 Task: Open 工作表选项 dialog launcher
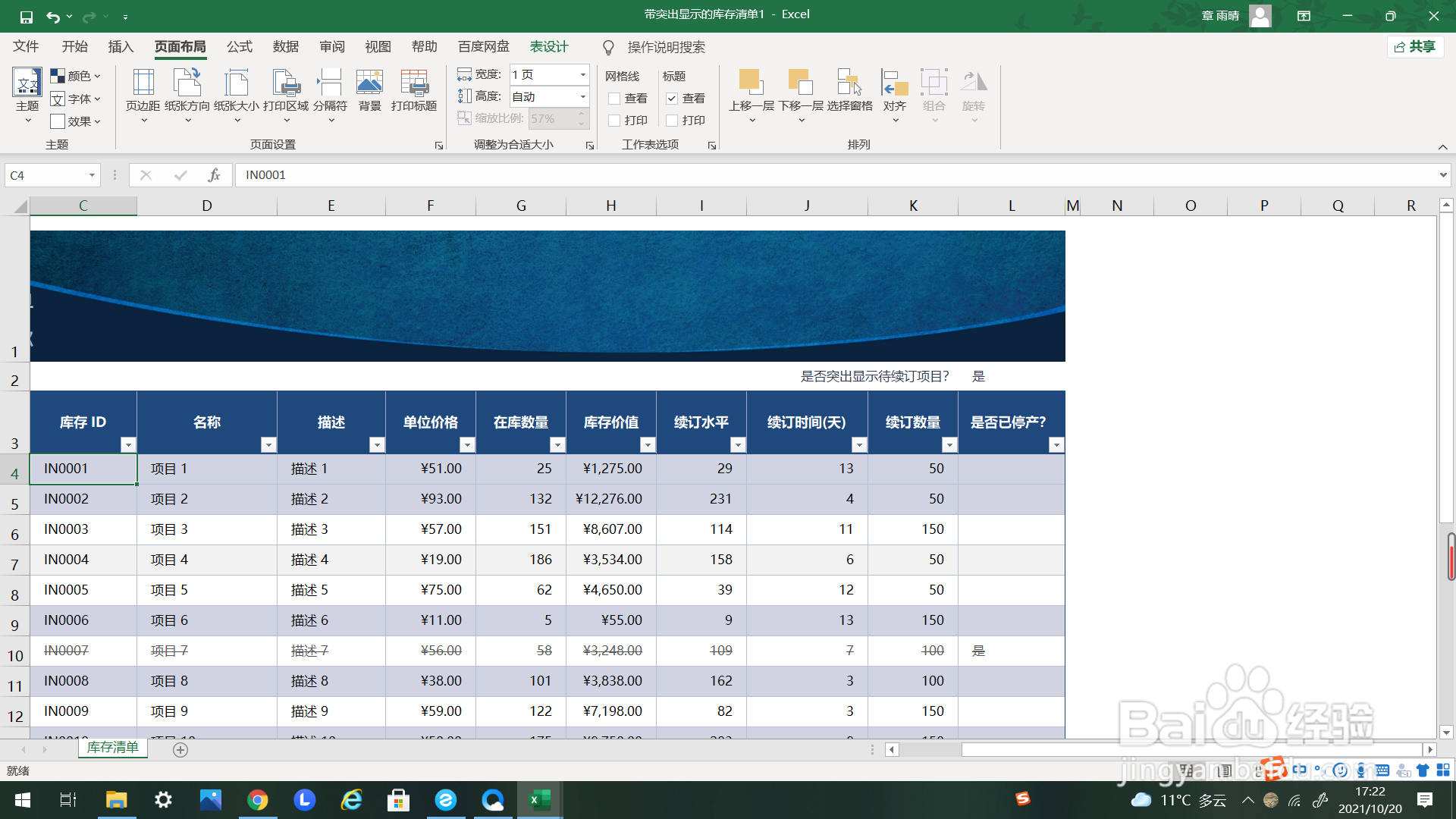coord(712,146)
